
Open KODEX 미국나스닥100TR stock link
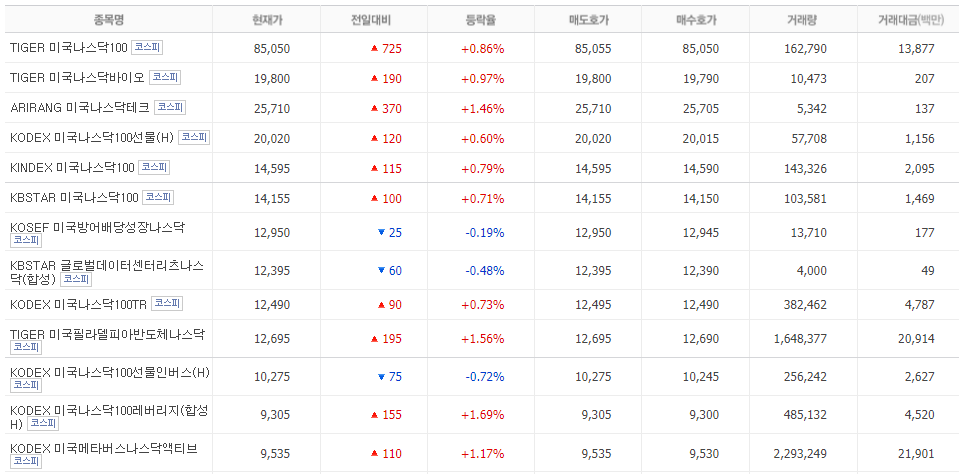click(x=79, y=304)
